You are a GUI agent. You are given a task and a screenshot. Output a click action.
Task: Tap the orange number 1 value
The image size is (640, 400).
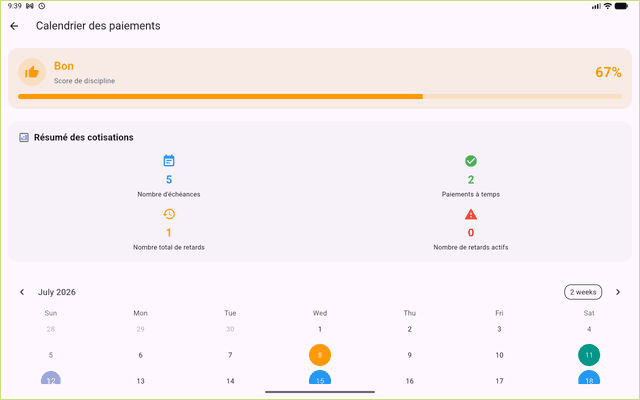(x=169, y=233)
